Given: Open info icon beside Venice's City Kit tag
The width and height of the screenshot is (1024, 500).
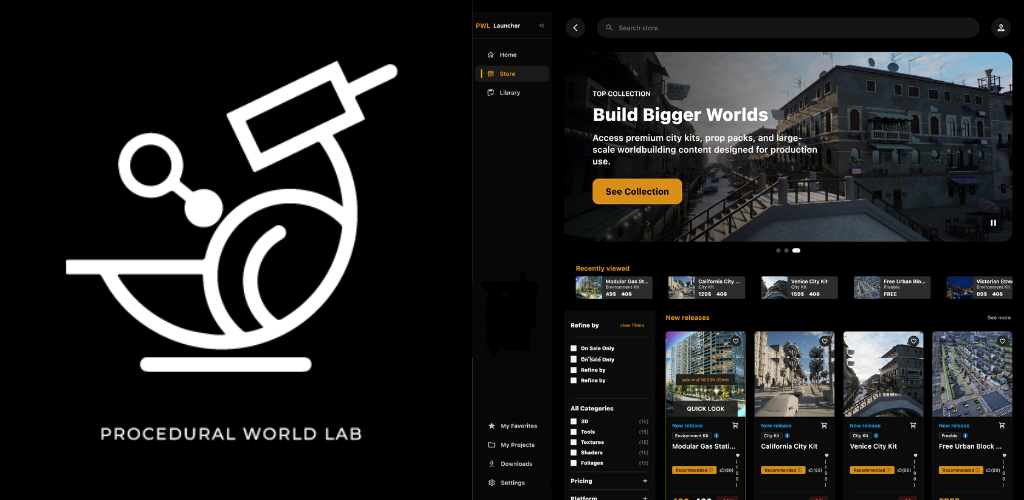Looking at the screenshot, I should point(876,435).
